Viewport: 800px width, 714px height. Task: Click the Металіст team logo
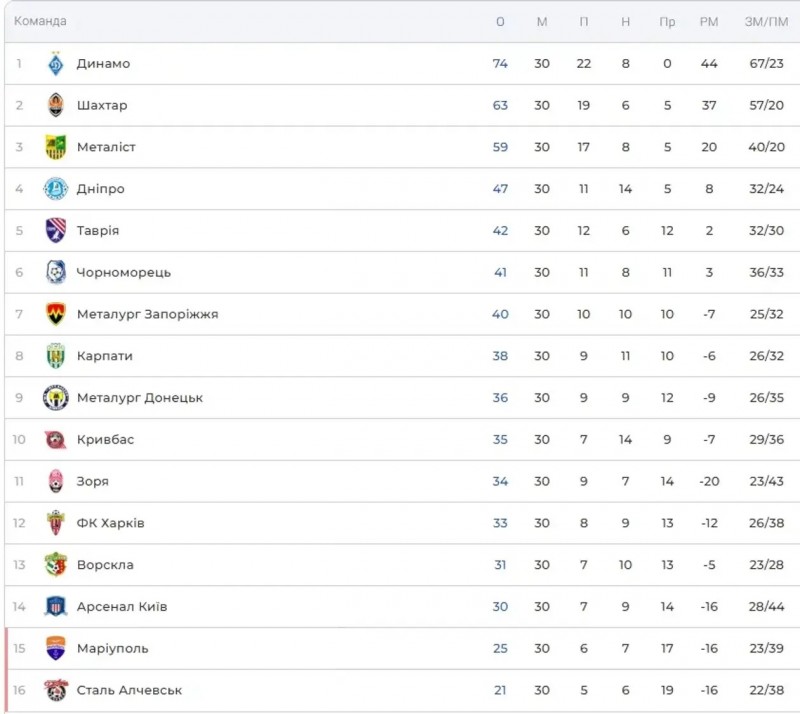pyautogui.click(x=56, y=147)
